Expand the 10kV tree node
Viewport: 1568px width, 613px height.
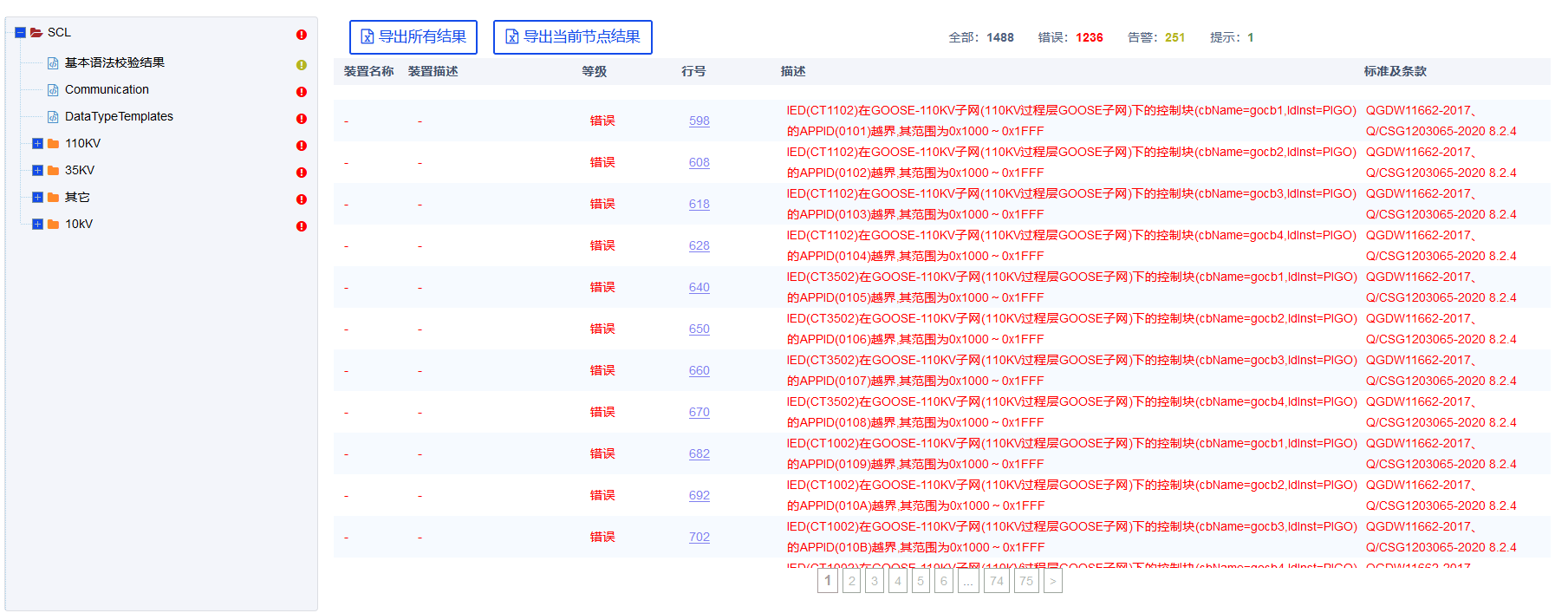point(37,225)
